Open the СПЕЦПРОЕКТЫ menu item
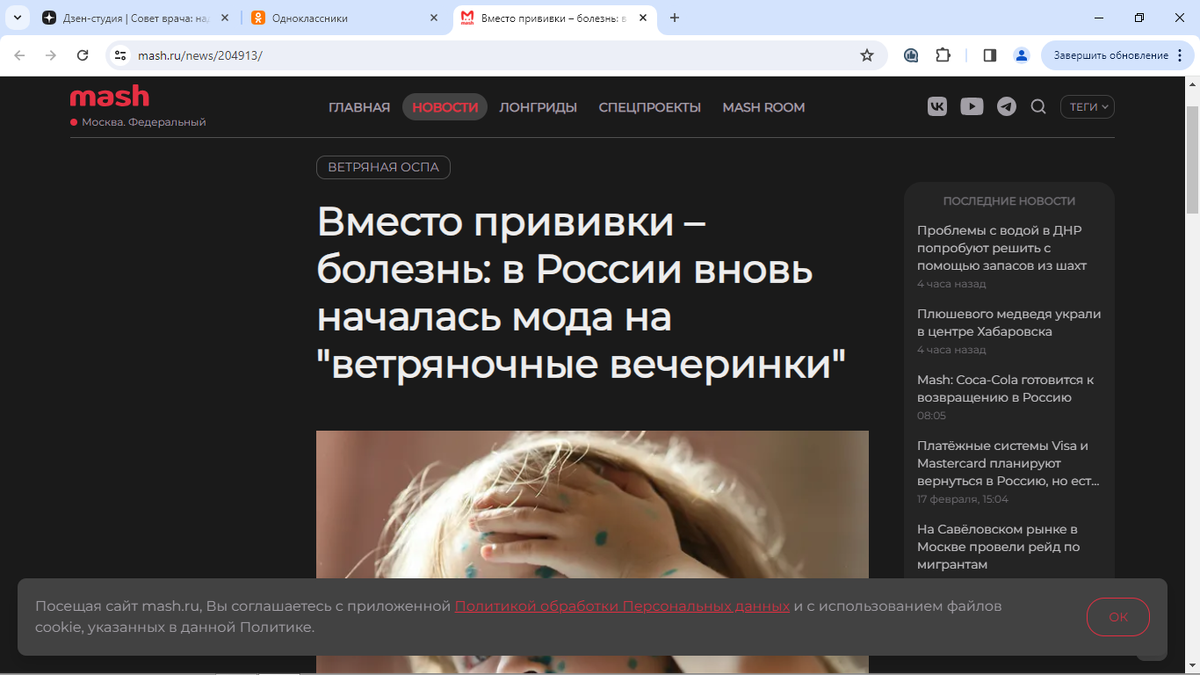Viewport: 1200px width, 675px height. (x=650, y=107)
